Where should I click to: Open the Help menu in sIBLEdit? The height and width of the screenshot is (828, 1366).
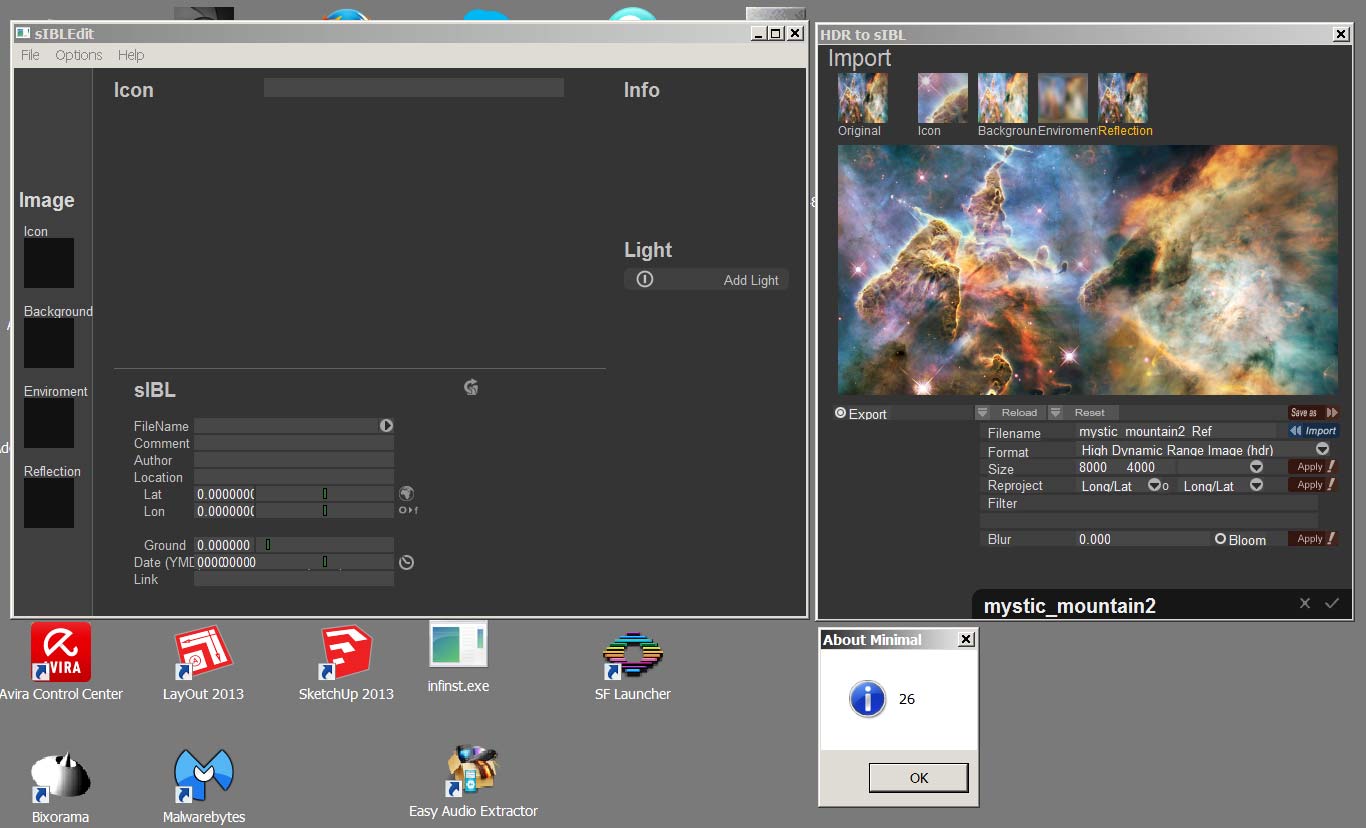pos(131,55)
